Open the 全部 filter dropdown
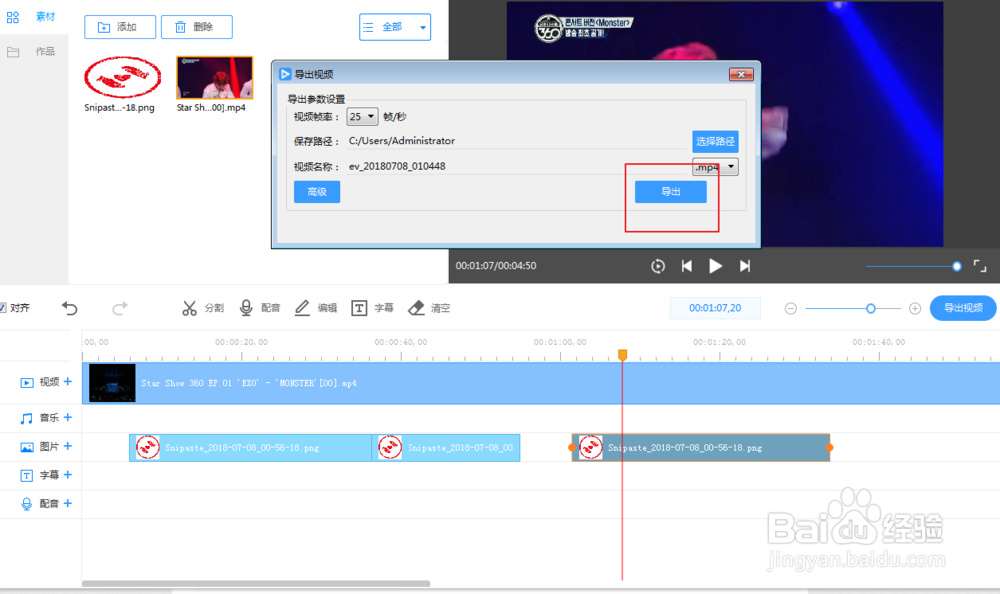 (395, 27)
